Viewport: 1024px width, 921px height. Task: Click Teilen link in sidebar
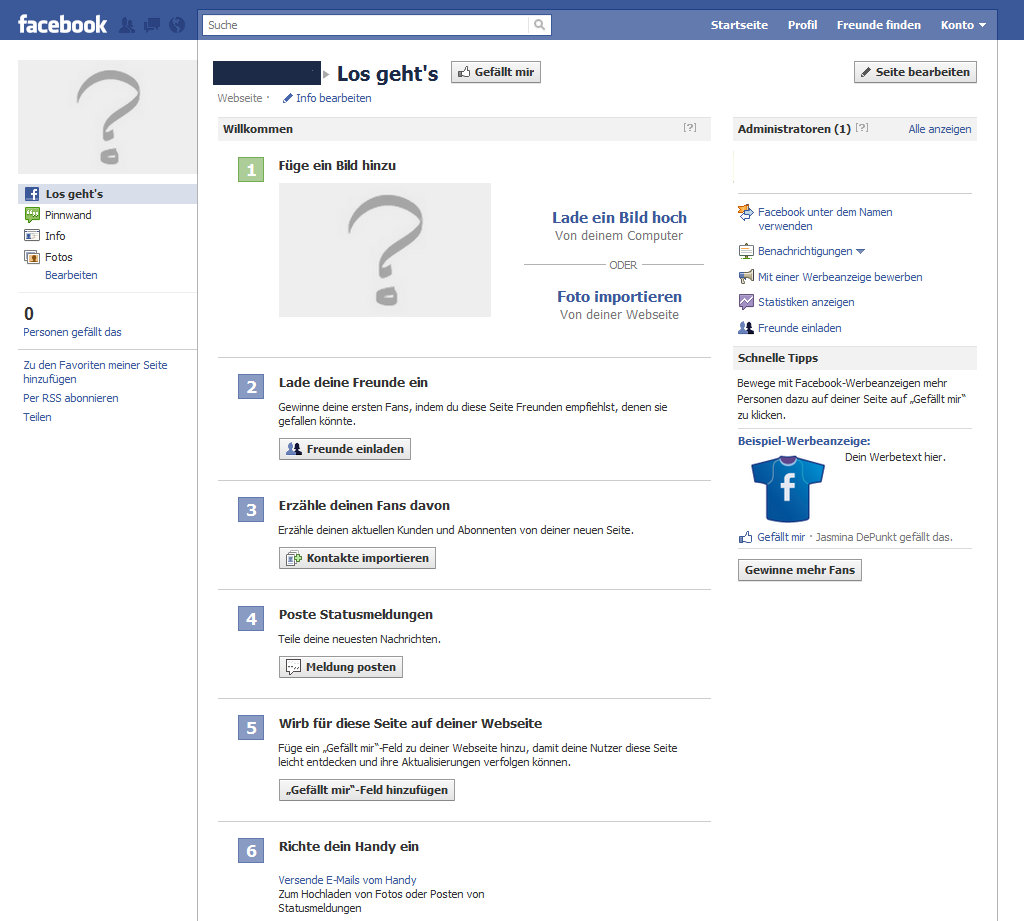pyautogui.click(x=37, y=417)
